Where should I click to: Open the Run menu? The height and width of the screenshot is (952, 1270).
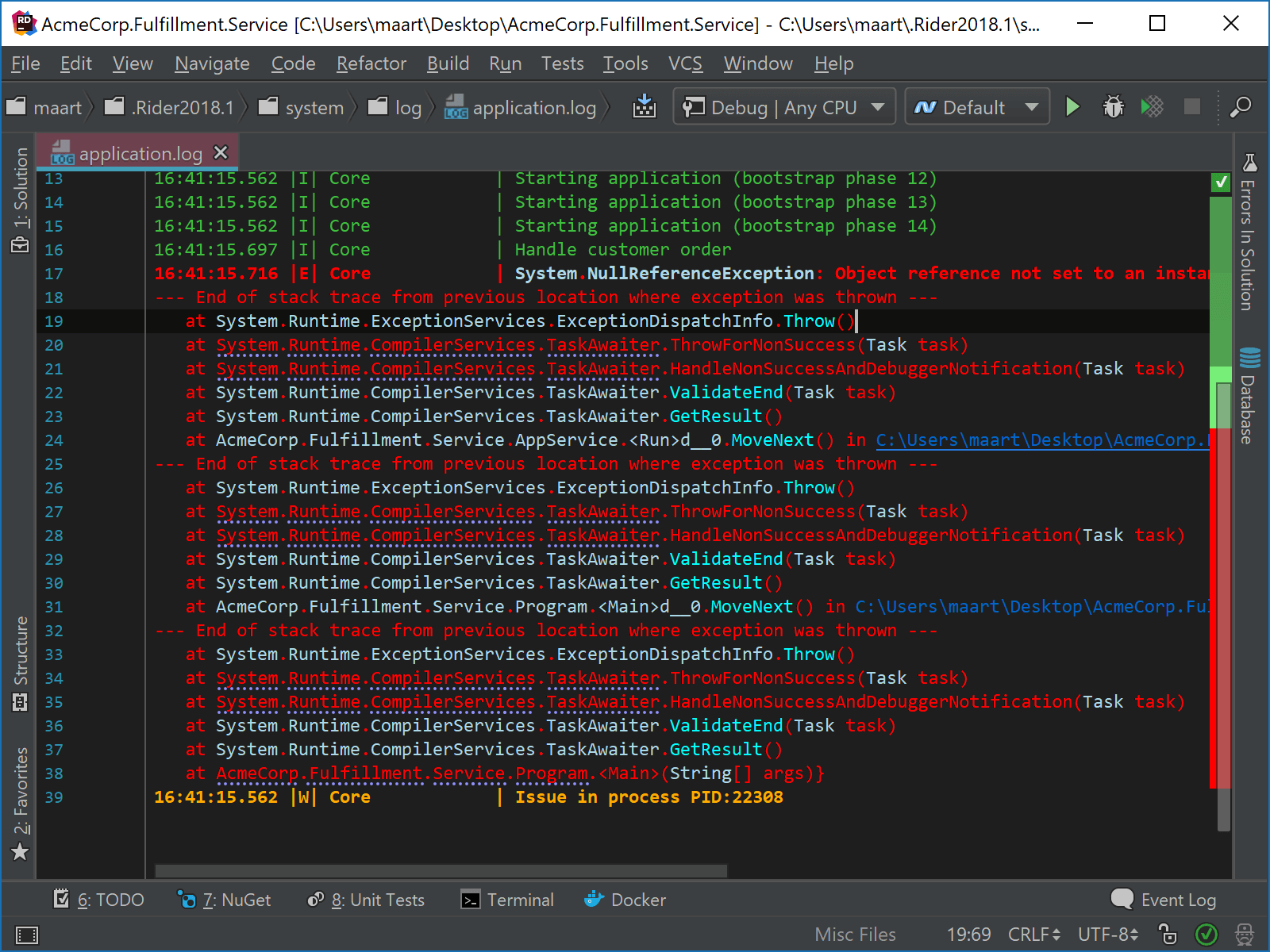click(x=506, y=63)
